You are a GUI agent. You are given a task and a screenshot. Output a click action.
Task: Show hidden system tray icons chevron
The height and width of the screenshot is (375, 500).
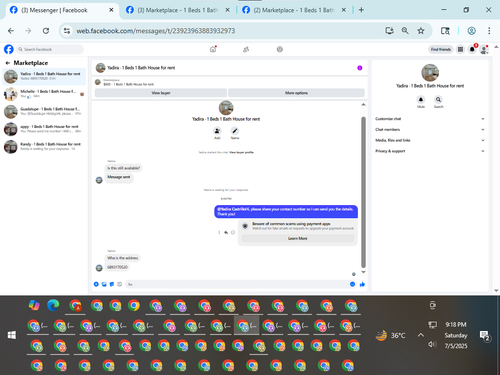pos(421,335)
